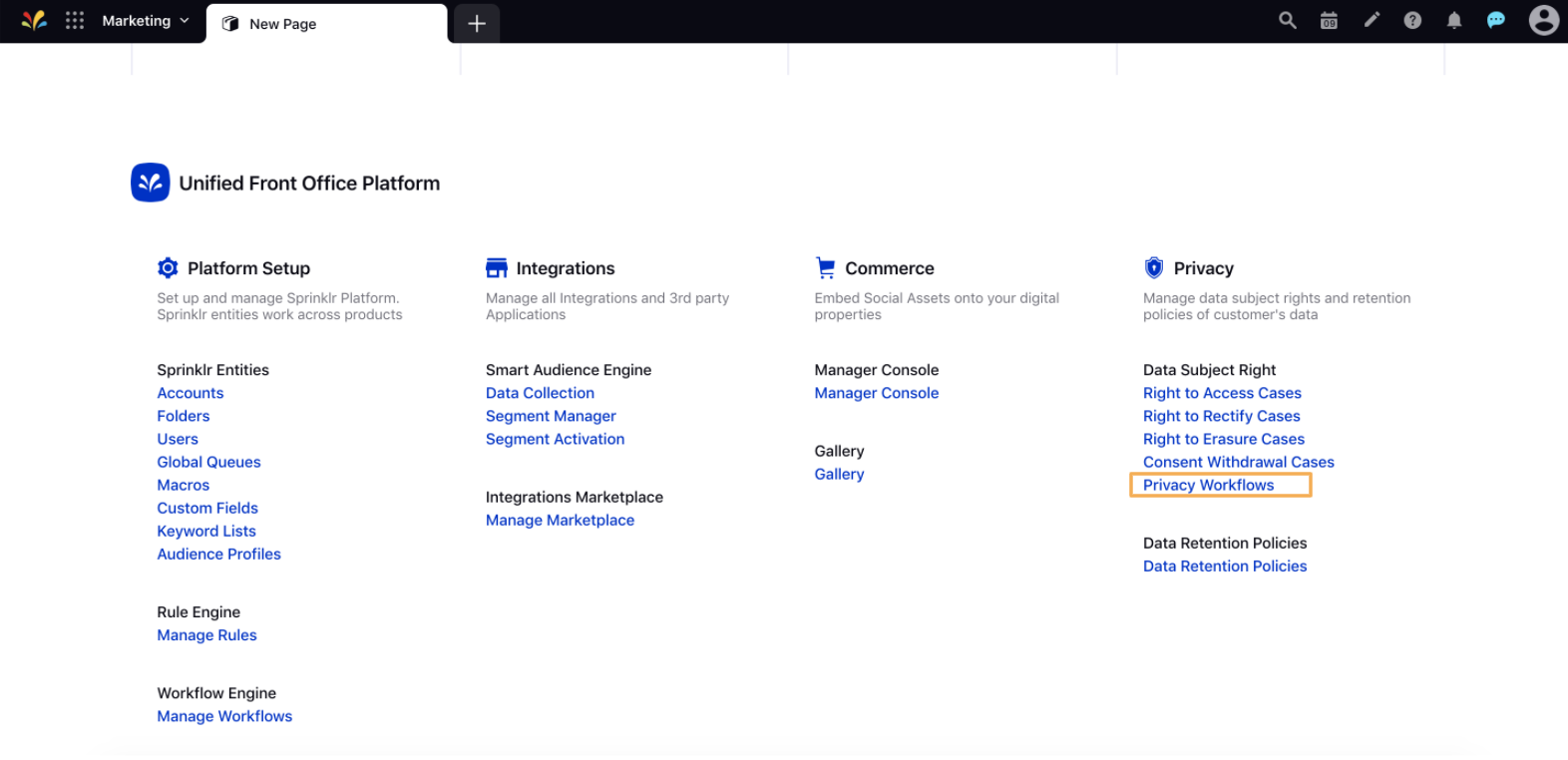Screen dimensions: 1568x760
Task: Open Right to Access Cases
Action: [x=1222, y=393]
